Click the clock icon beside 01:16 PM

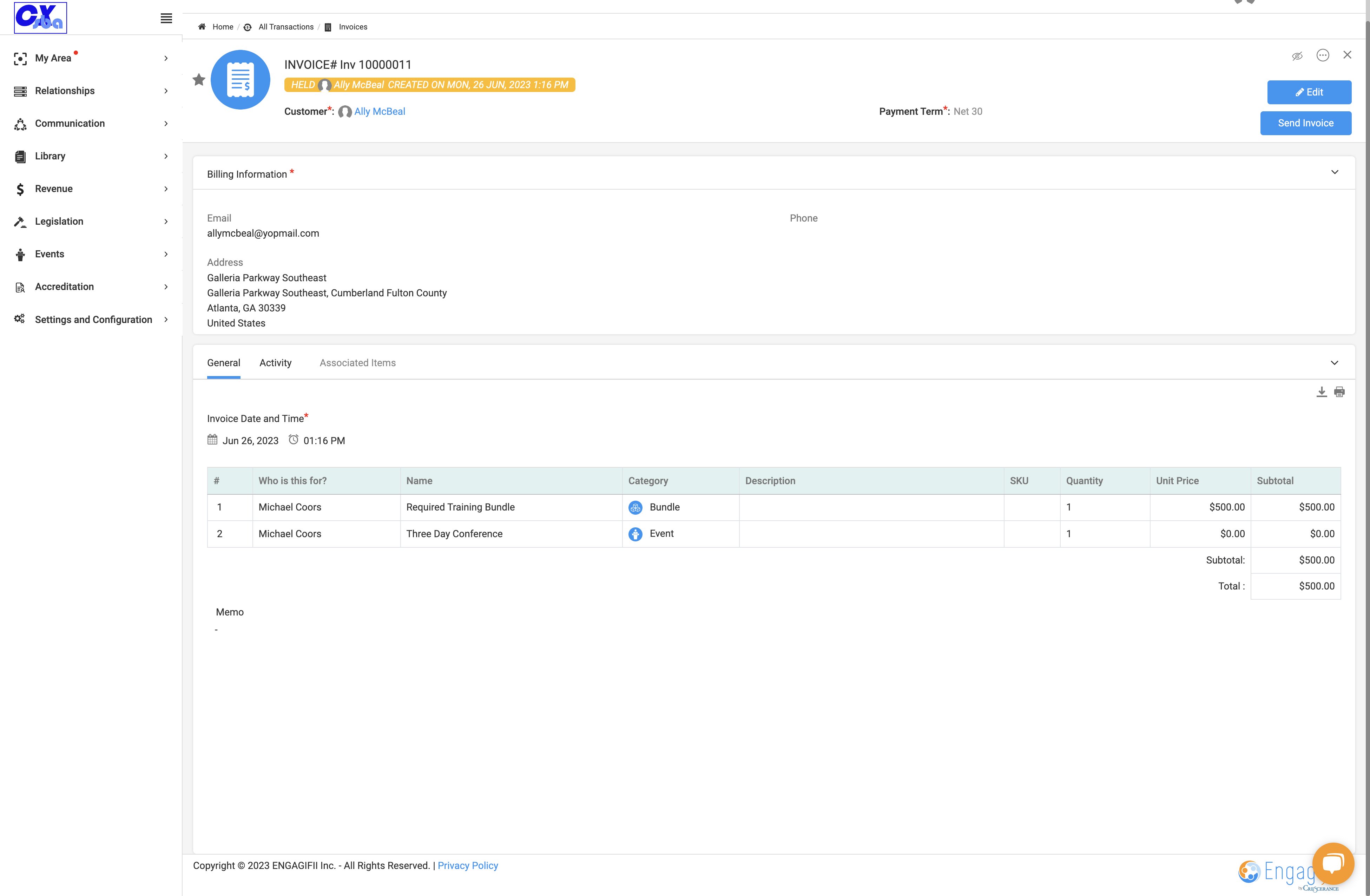294,440
